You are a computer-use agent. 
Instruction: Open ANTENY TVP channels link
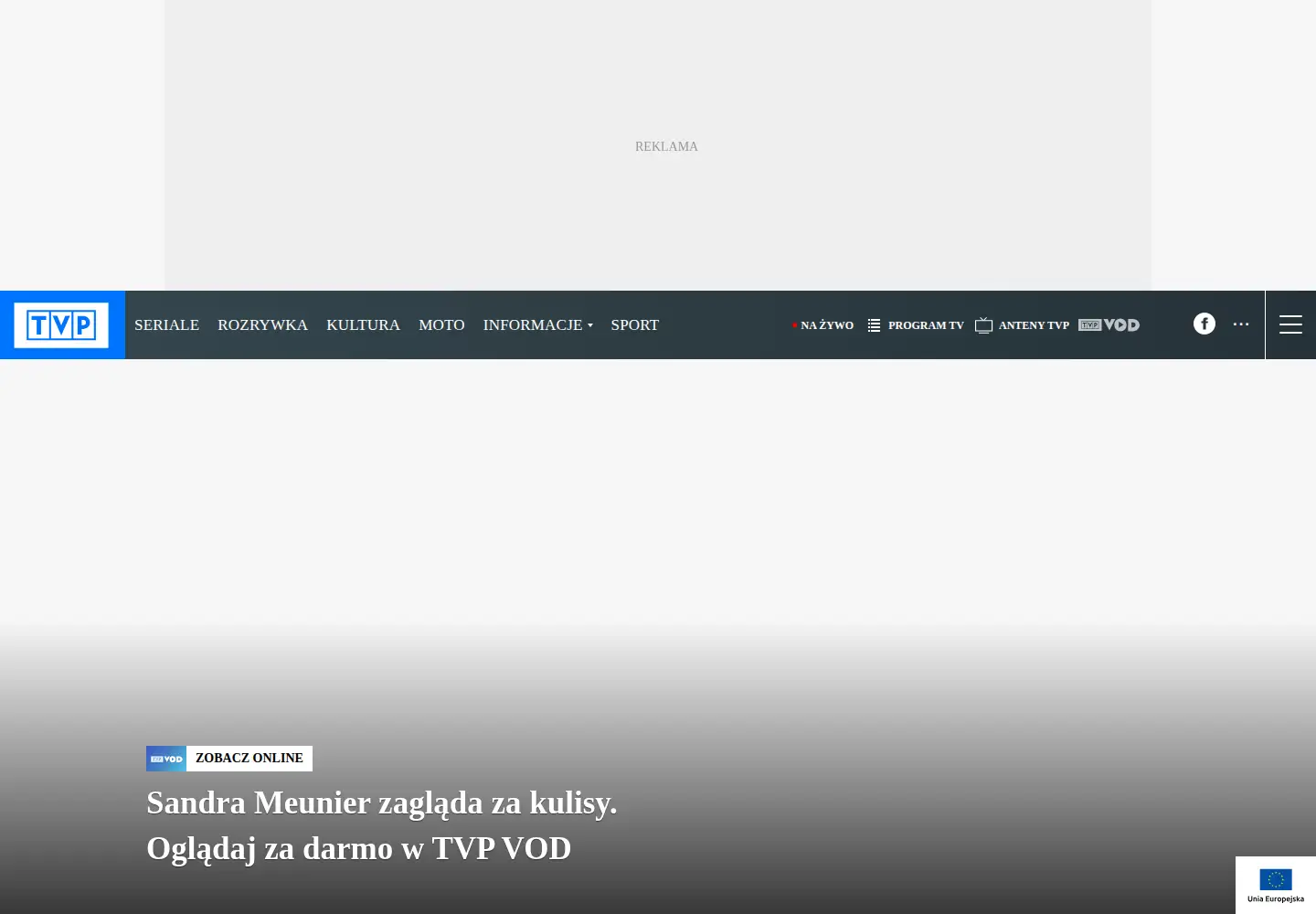coord(1022,325)
